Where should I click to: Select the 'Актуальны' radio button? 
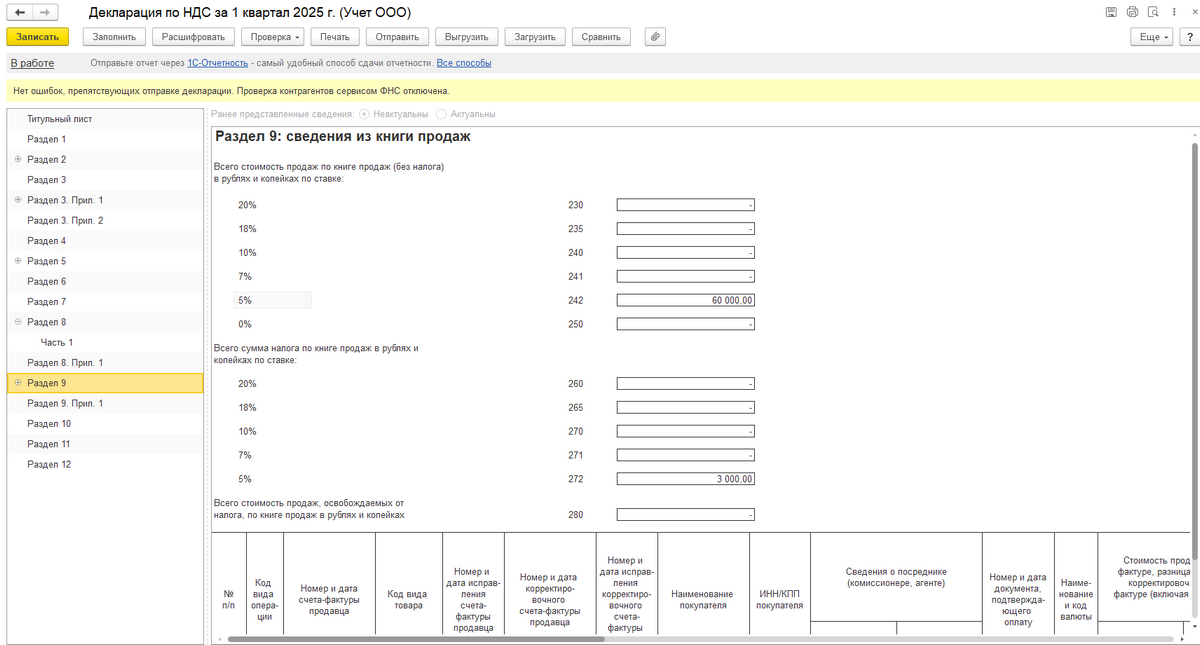click(442, 114)
